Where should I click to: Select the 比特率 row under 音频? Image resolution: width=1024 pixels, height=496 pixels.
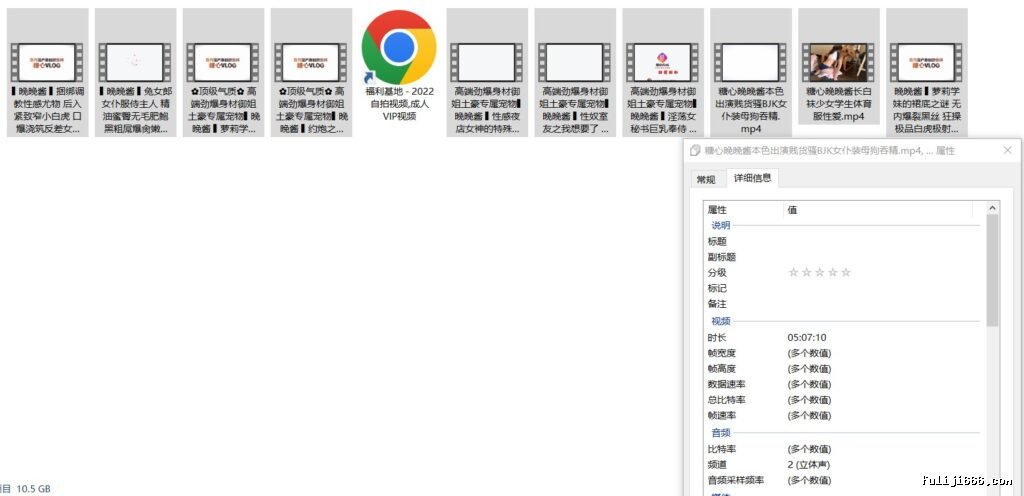pyautogui.click(x=842, y=449)
